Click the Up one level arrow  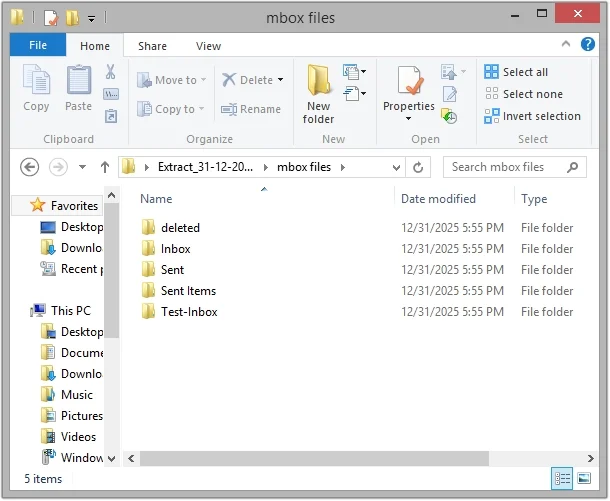click(x=105, y=167)
